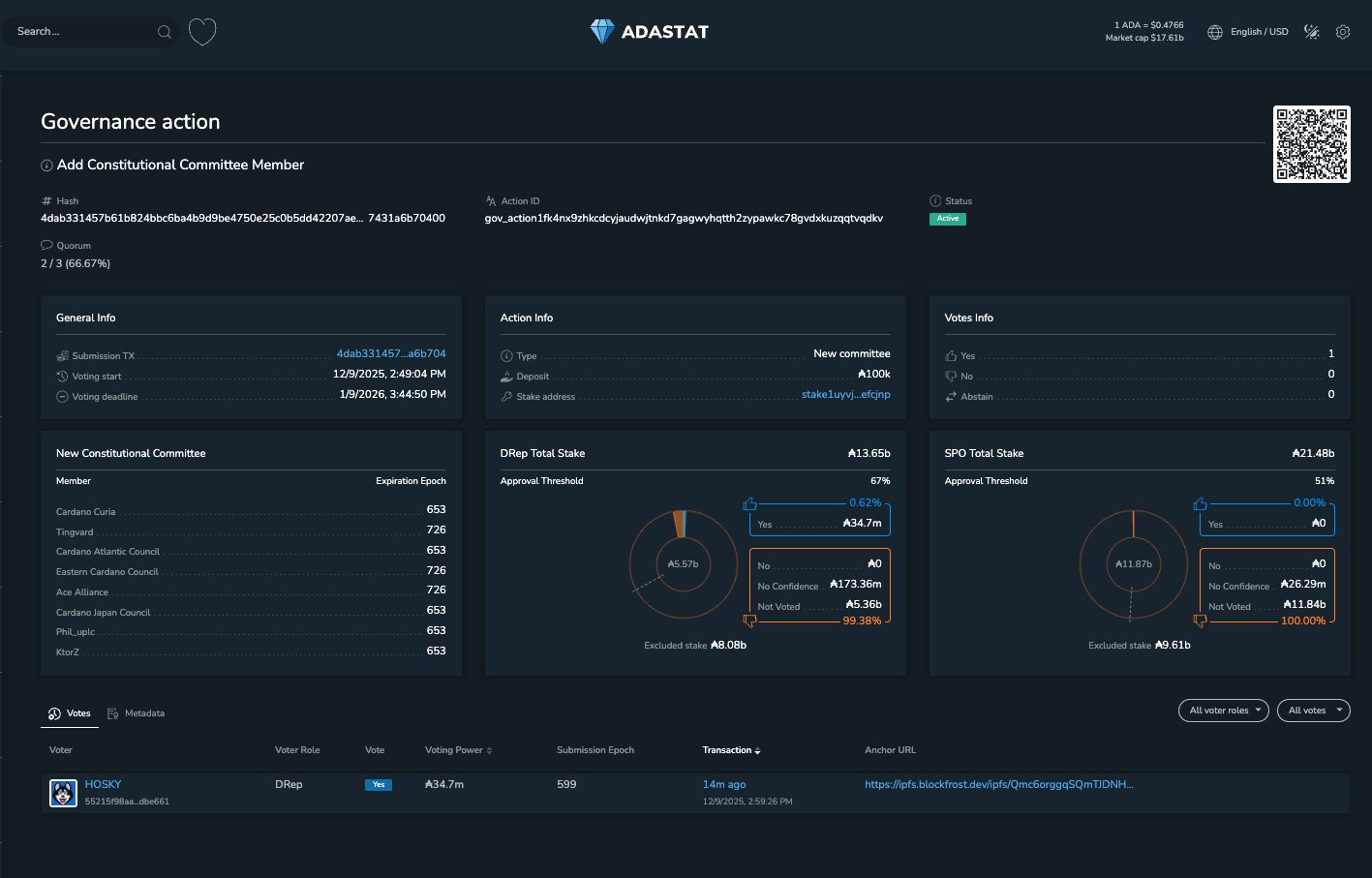Click the DRep Yes thumbs-up icon

click(749, 503)
